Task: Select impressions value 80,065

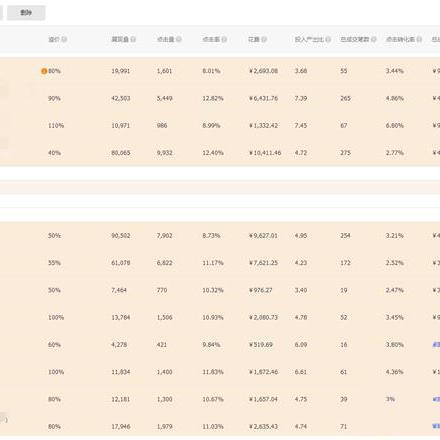Action: (121, 153)
